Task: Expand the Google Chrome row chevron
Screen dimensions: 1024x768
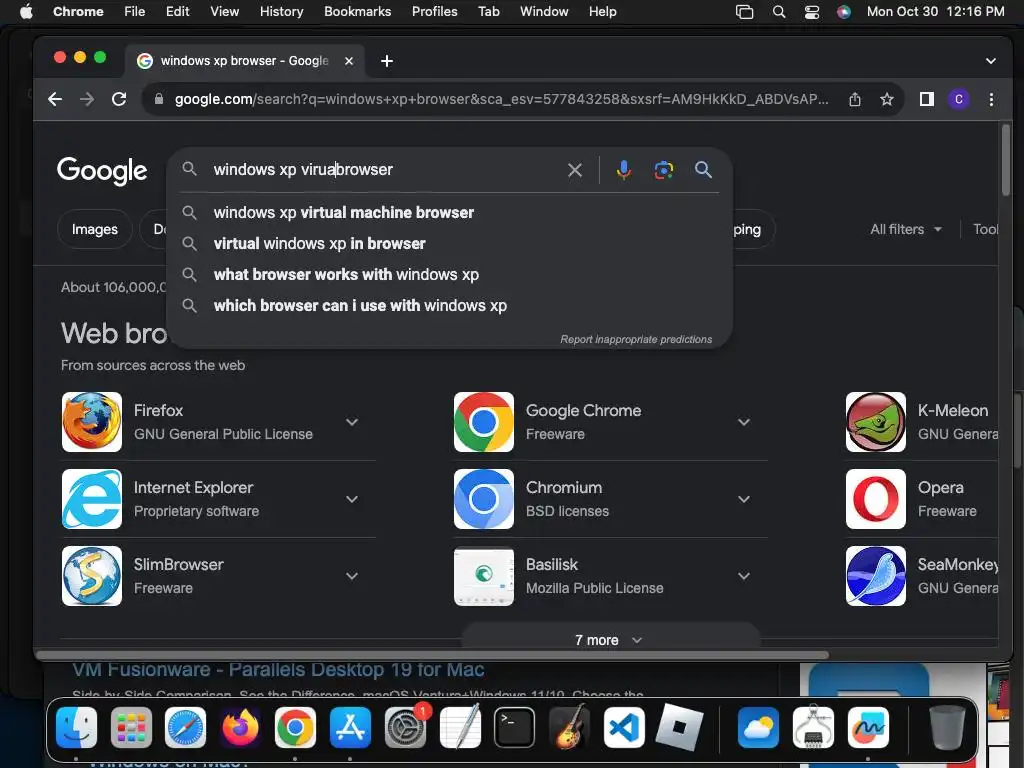Action: tap(744, 423)
